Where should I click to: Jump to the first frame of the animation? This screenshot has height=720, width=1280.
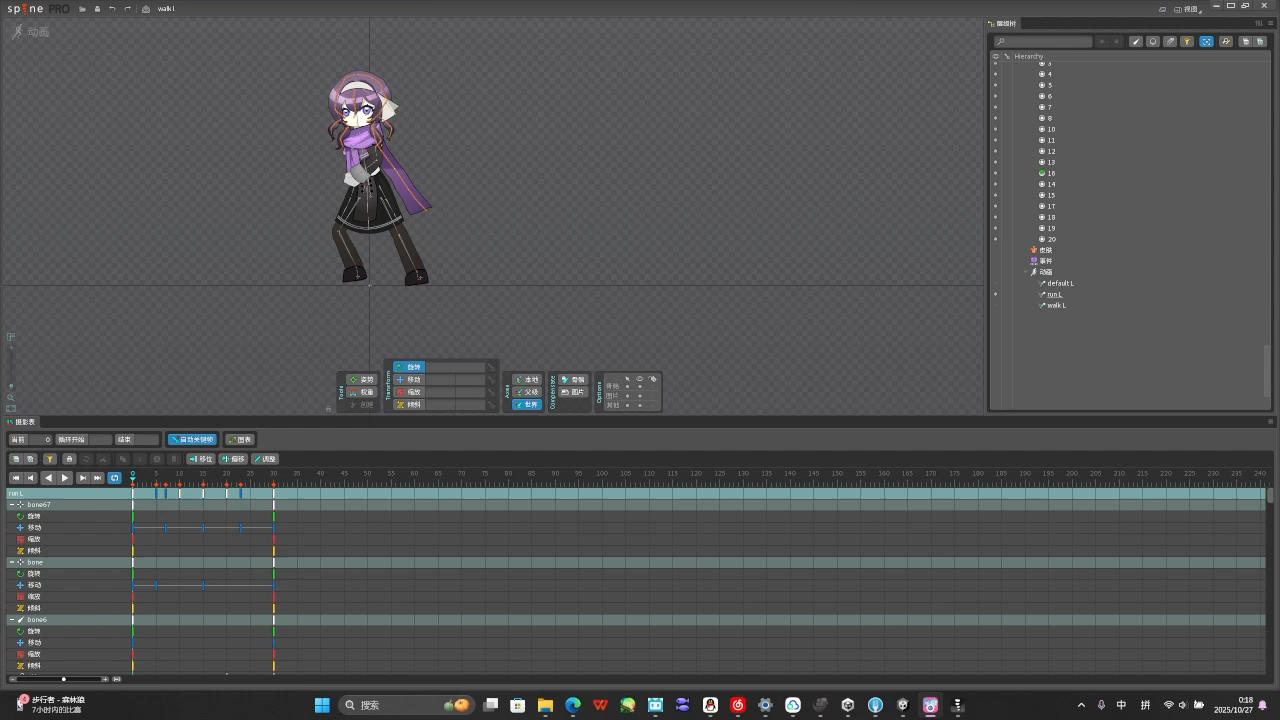point(16,478)
